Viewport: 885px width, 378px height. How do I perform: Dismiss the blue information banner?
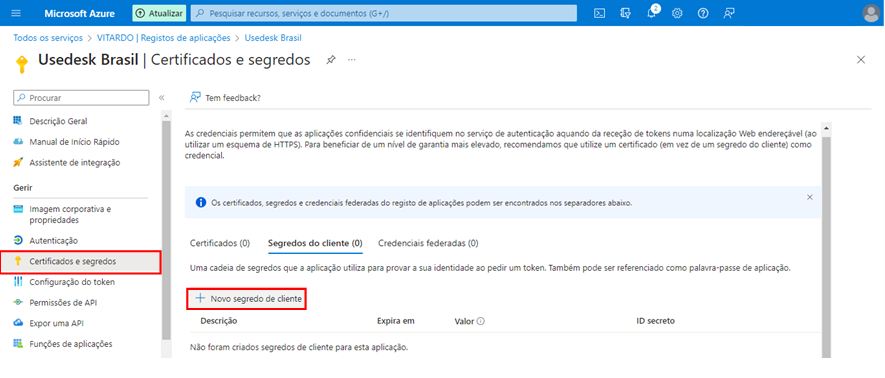tap(809, 197)
